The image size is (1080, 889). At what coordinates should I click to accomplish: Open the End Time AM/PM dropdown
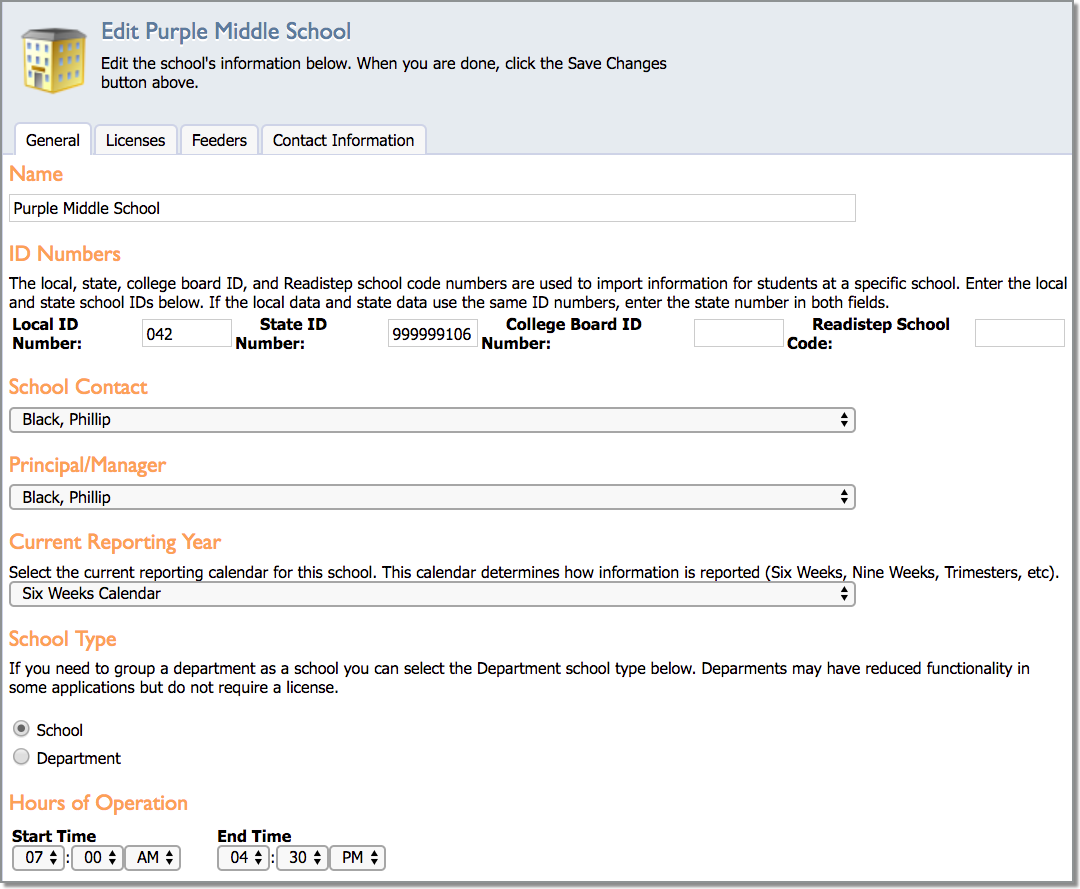point(357,858)
